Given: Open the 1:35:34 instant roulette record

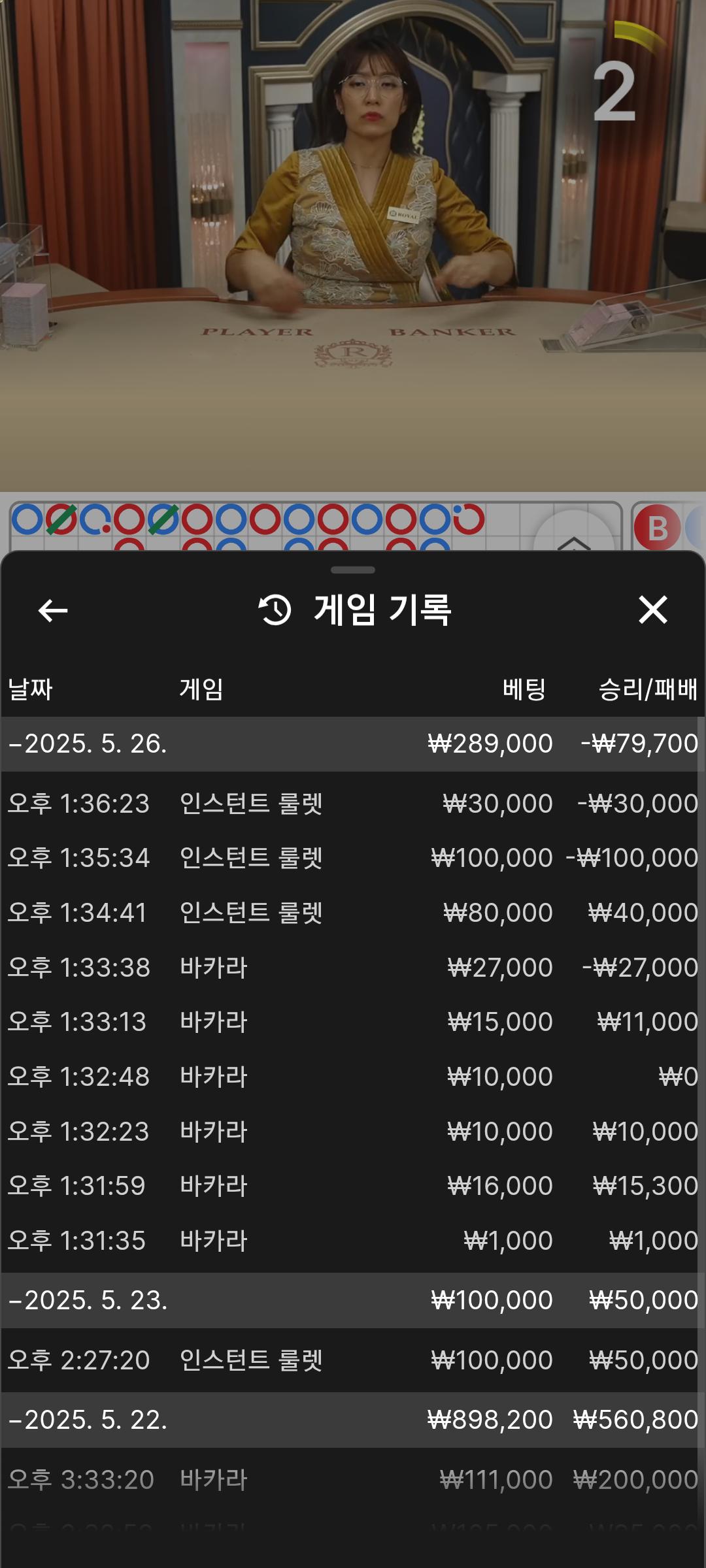Looking at the screenshot, I should (353, 858).
